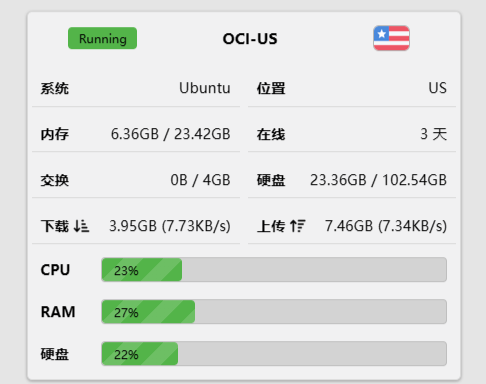Click the 系统 row label
The height and width of the screenshot is (384, 486).
[x=55, y=89]
